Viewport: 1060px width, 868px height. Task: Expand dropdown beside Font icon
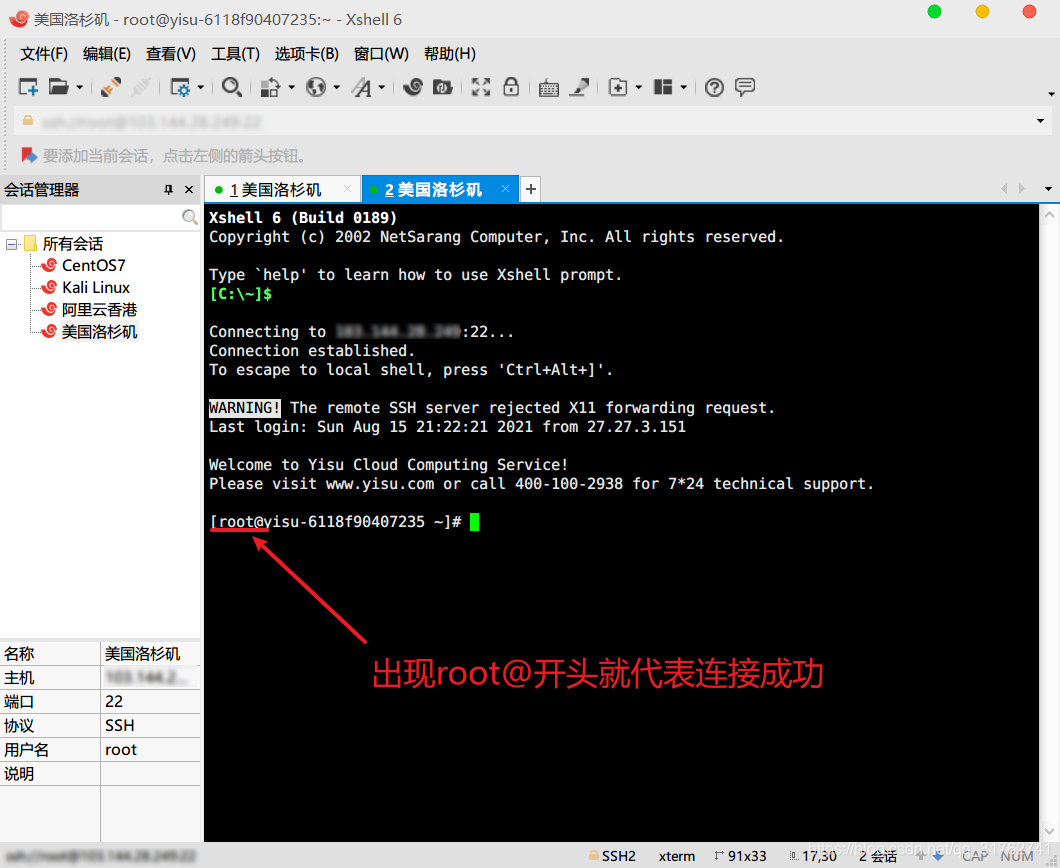382,87
